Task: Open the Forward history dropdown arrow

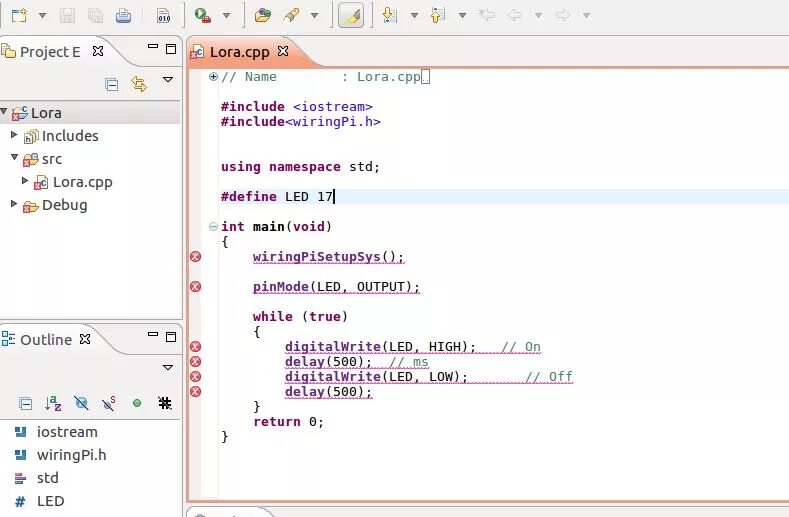Action: pos(586,16)
